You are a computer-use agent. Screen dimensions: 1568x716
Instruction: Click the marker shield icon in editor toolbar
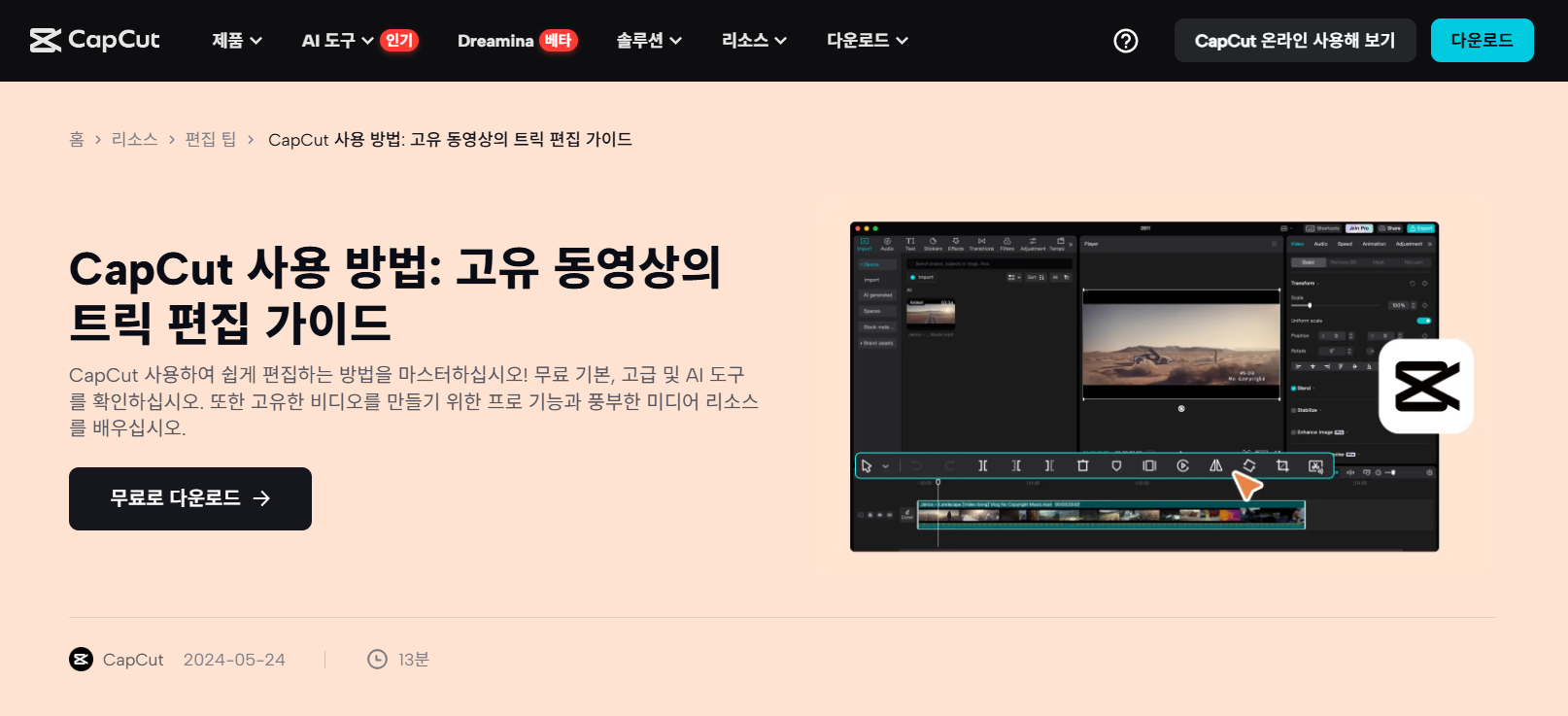pyautogui.click(x=1116, y=465)
